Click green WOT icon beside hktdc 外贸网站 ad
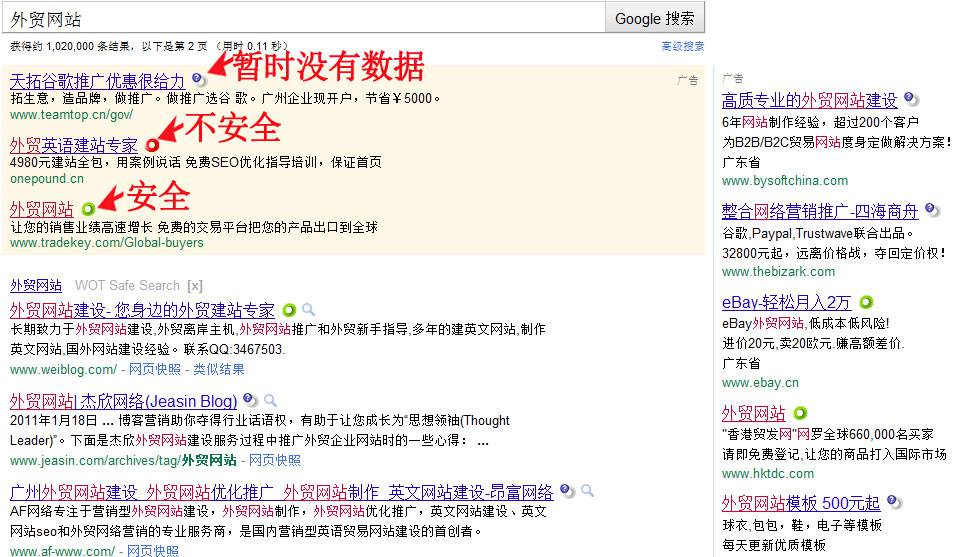The image size is (959, 557). click(x=800, y=413)
